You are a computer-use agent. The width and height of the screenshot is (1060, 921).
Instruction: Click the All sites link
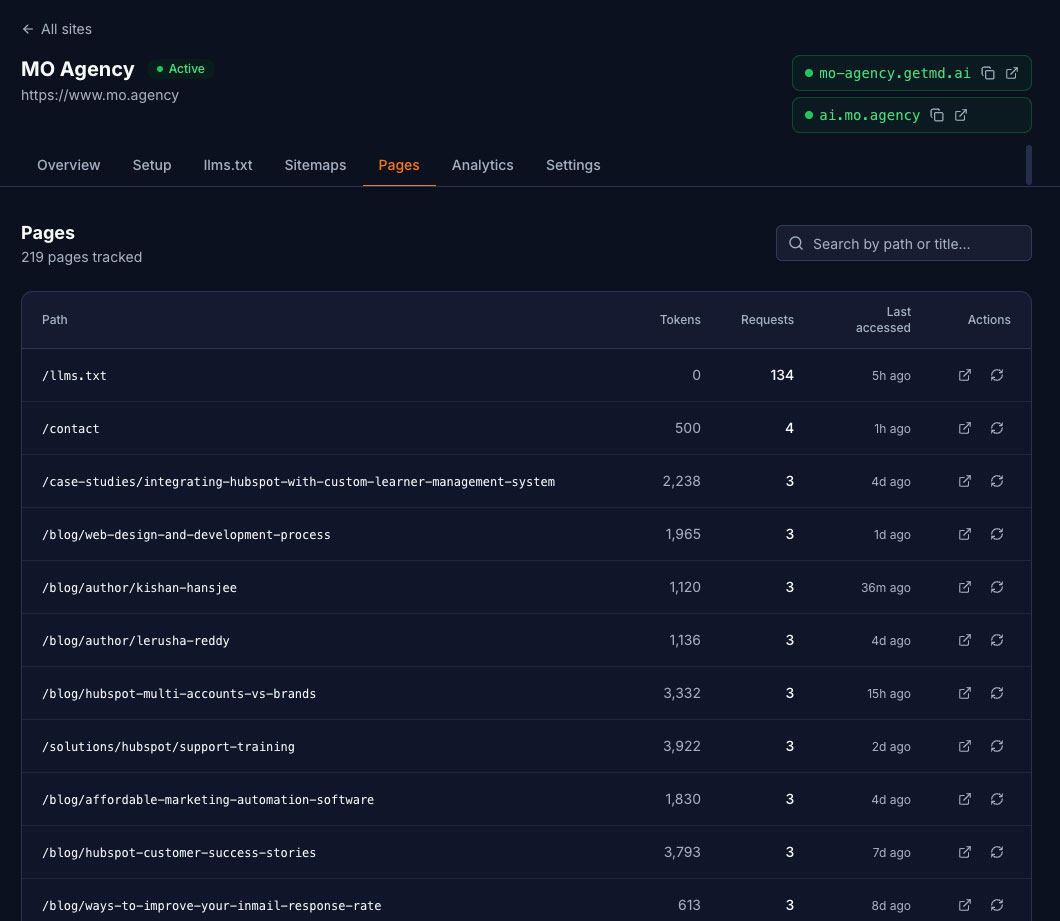tap(65, 29)
